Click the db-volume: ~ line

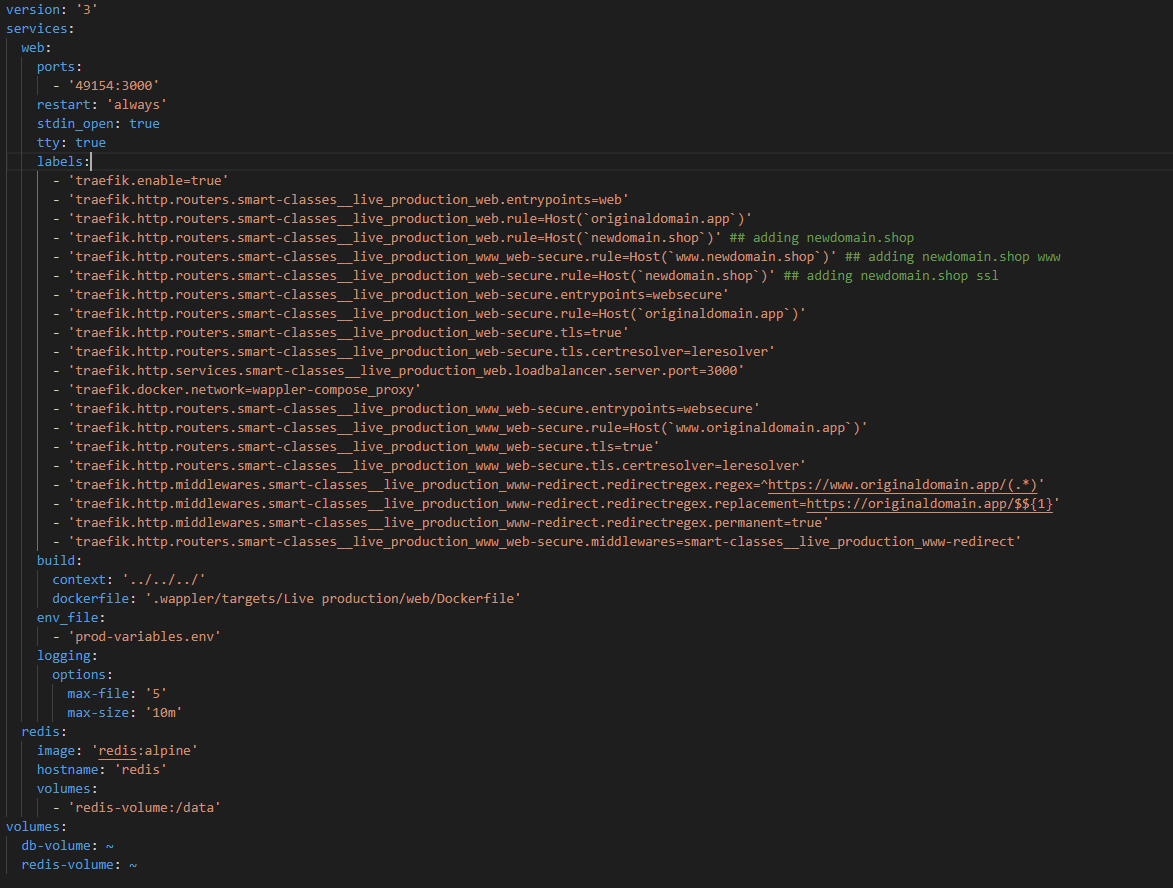pos(68,846)
